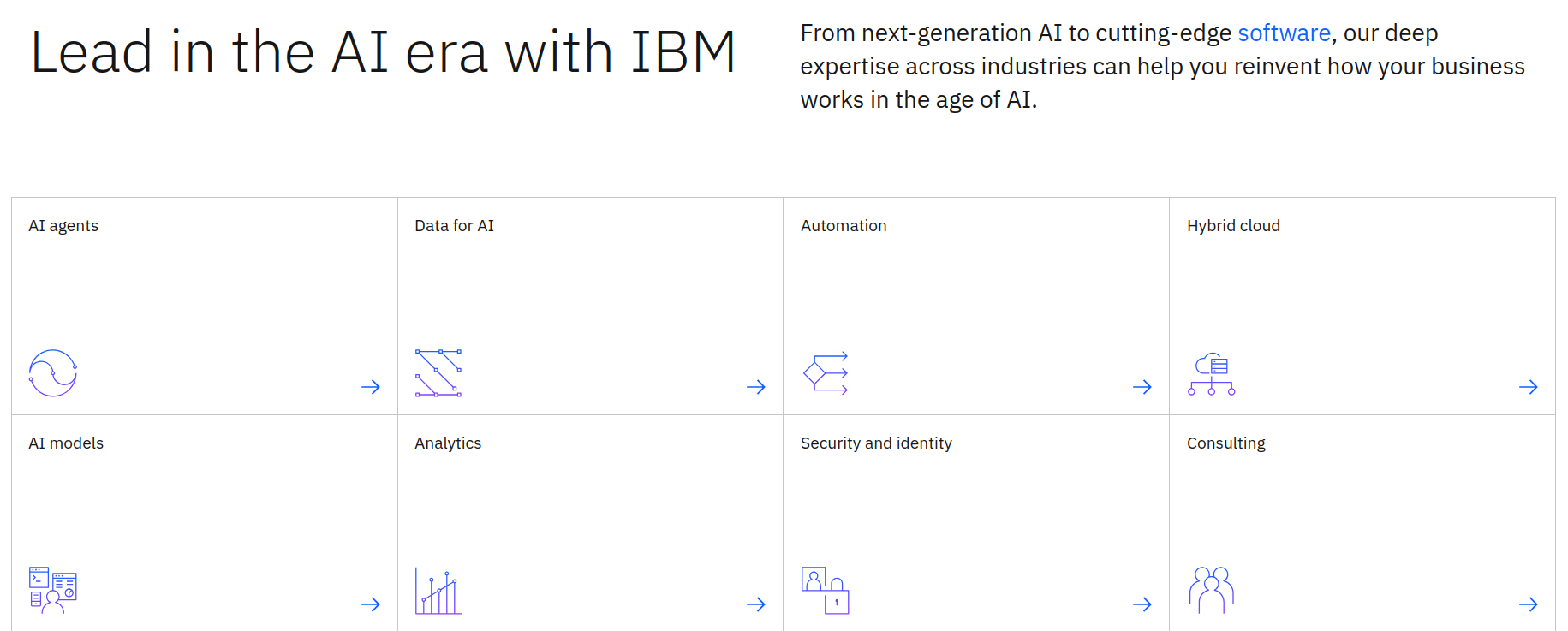Click the arrow on the AI agents card
Viewport: 1568px width, 631px height.
[371, 387]
